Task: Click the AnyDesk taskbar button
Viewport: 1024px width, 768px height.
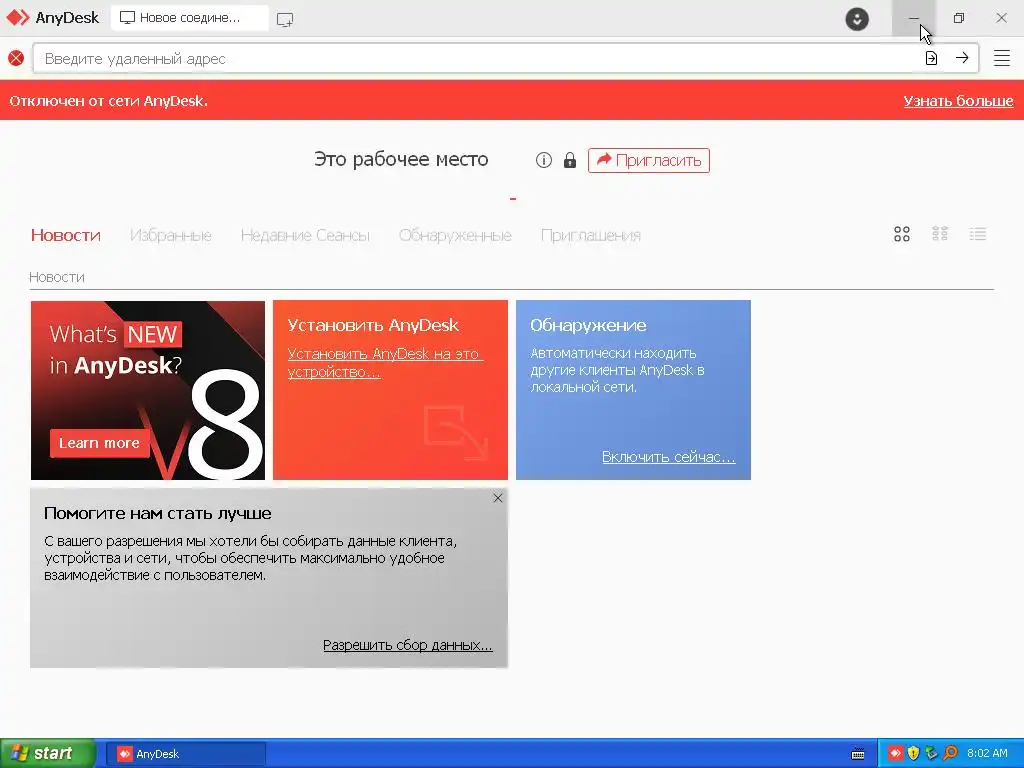Action: pyautogui.click(x=185, y=754)
